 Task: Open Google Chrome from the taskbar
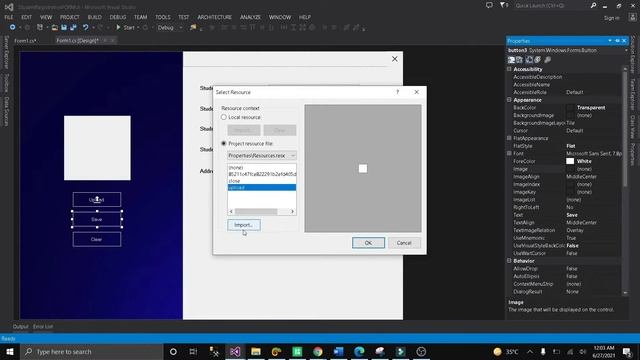point(318,351)
